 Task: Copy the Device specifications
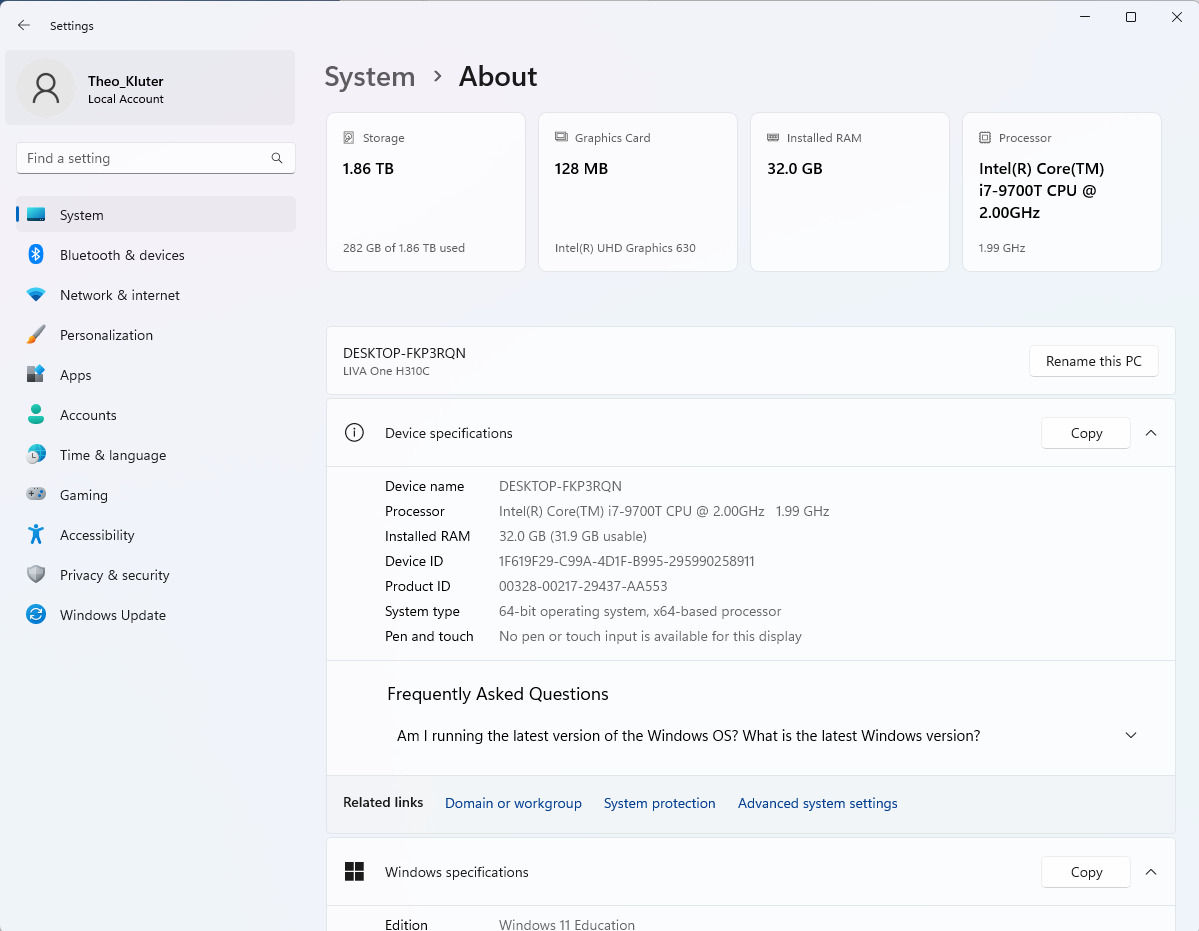coord(1086,433)
